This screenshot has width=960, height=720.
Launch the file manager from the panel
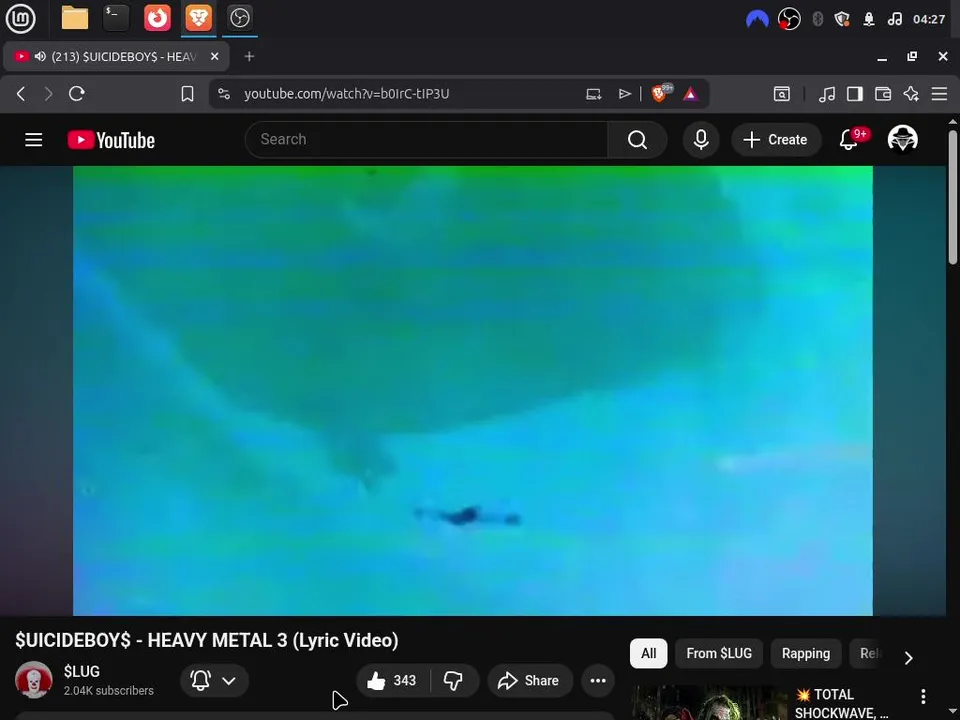coord(75,18)
